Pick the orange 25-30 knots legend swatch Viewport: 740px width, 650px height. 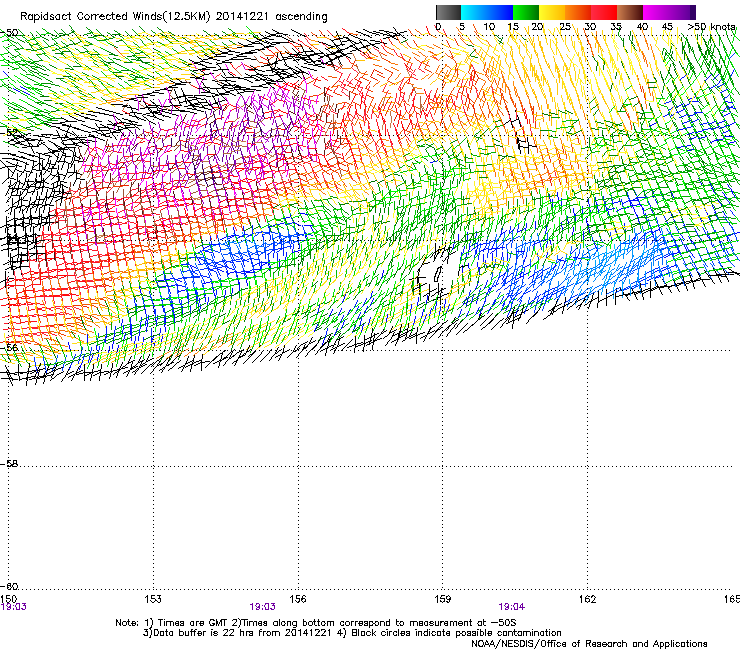coord(578,12)
